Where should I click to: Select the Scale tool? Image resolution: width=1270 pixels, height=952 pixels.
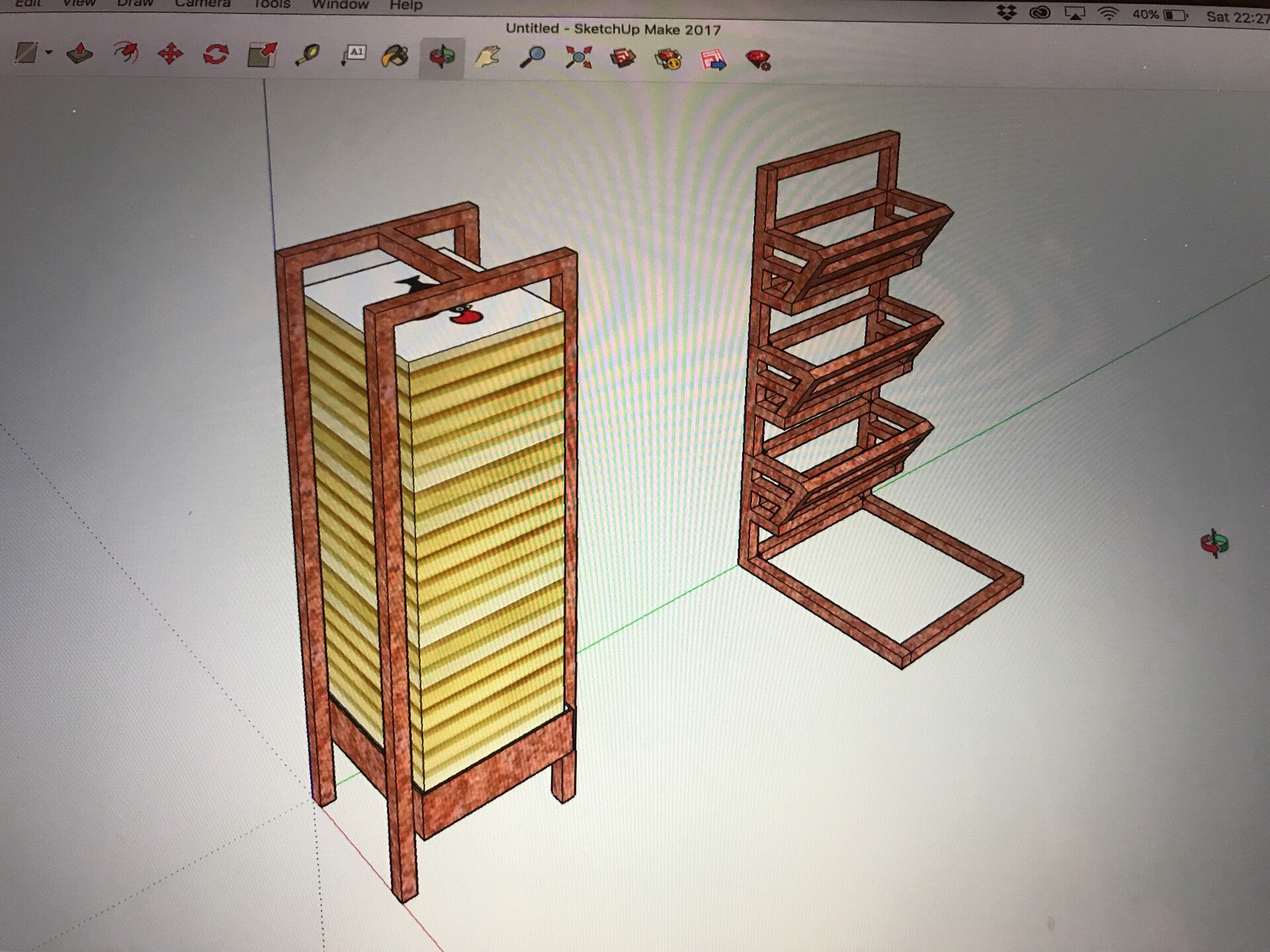coord(262,55)
